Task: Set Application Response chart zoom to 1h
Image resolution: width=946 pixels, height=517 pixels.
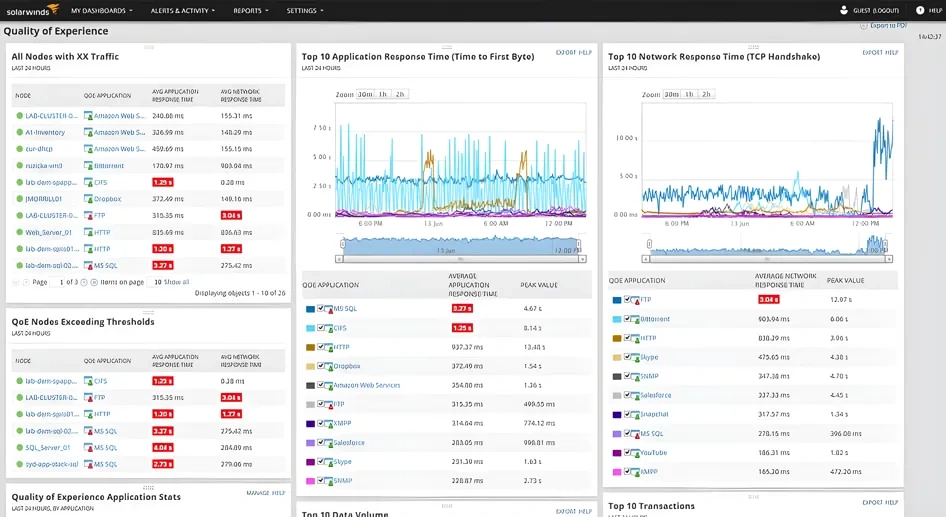Action: 383,94
